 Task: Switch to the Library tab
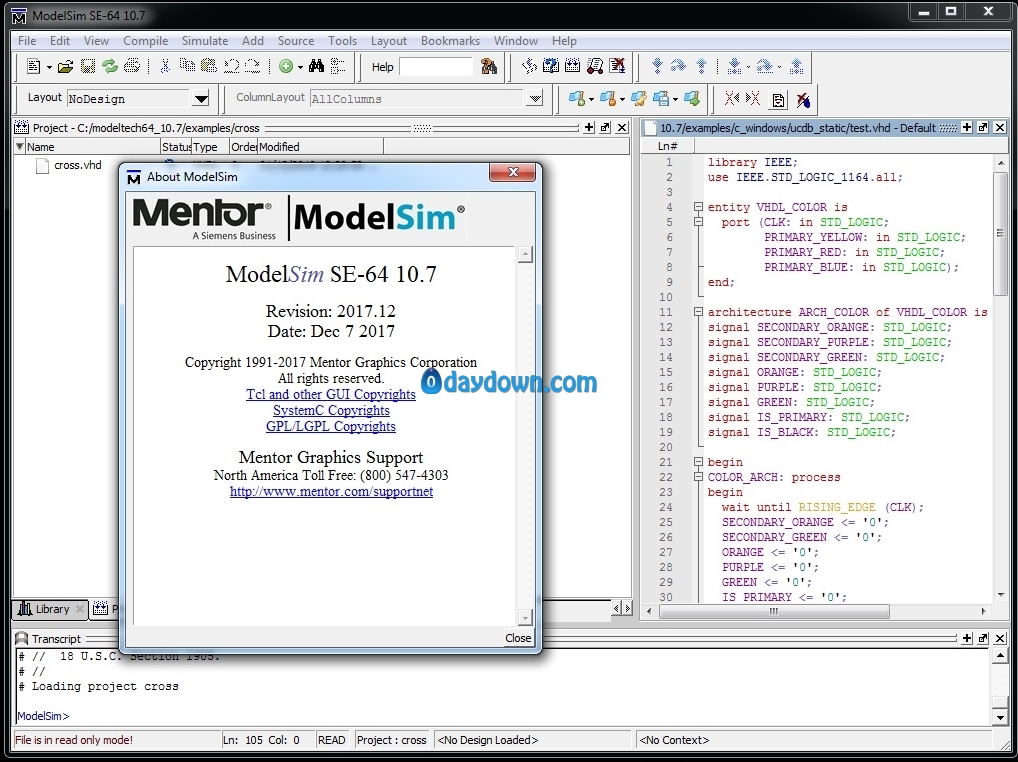pos(50,609)
